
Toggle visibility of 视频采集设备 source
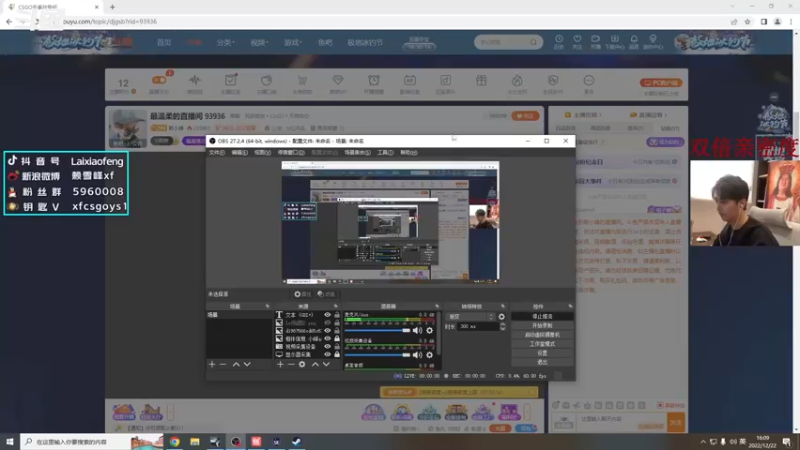(328, 346)
